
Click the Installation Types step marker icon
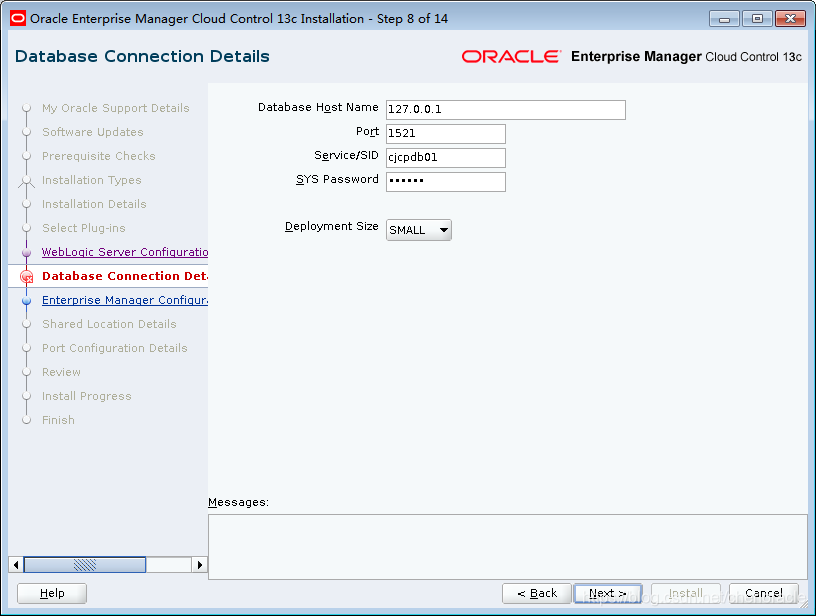27,181
